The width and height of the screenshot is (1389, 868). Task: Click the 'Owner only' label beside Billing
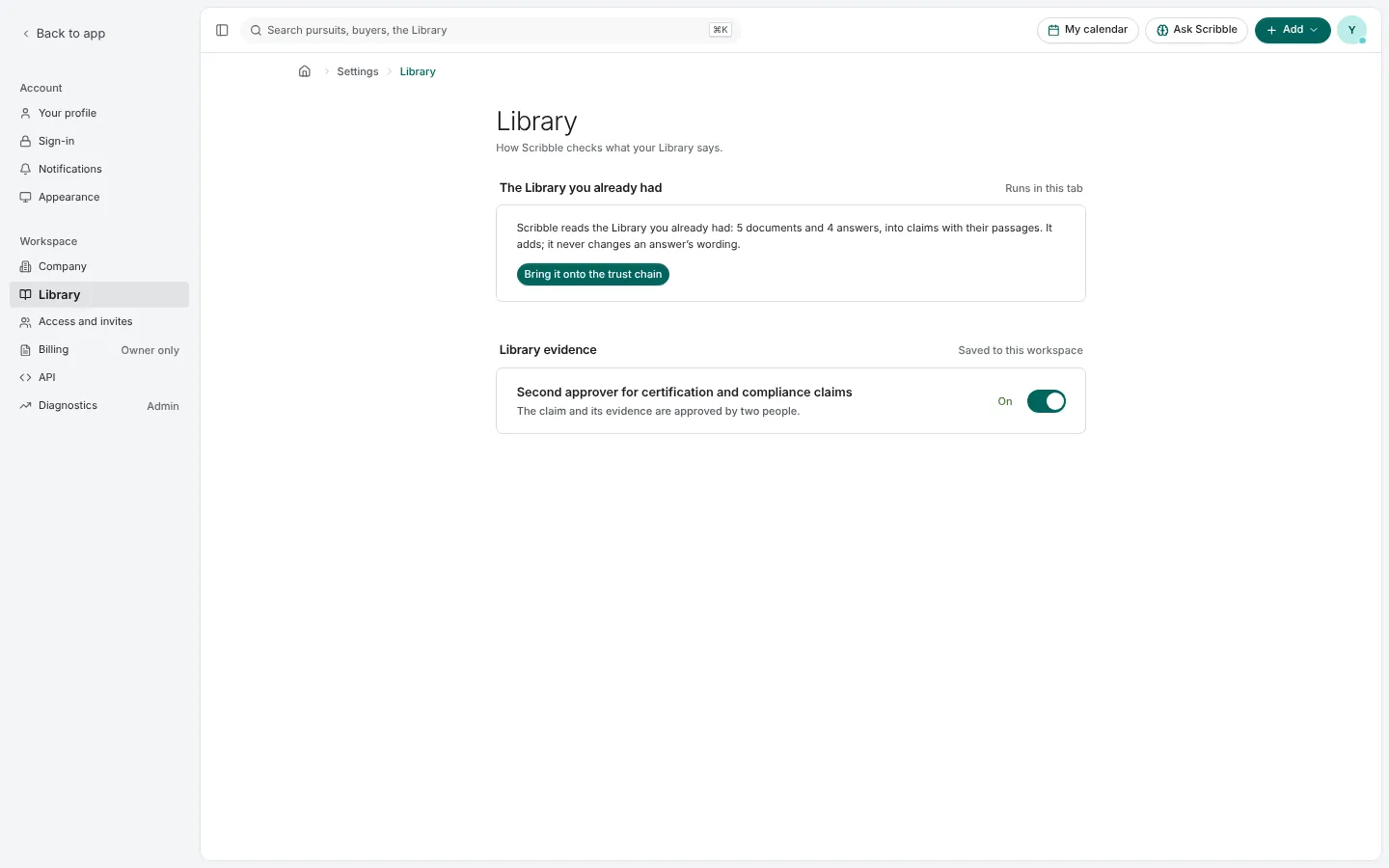coord(150,351)
